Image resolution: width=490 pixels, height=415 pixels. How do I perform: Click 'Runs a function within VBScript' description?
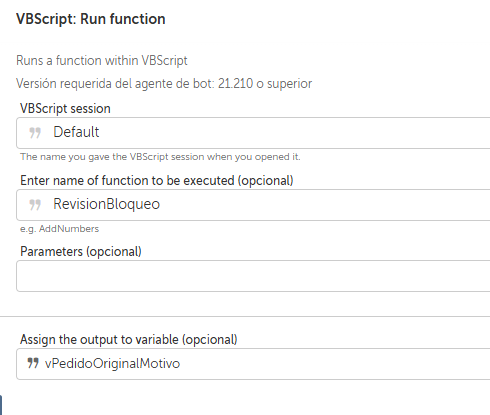(x=102, y=61)
